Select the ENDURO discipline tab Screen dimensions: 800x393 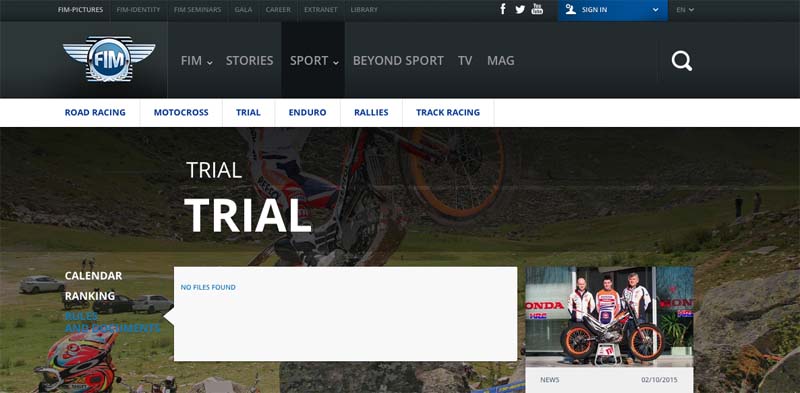[307, 113]
